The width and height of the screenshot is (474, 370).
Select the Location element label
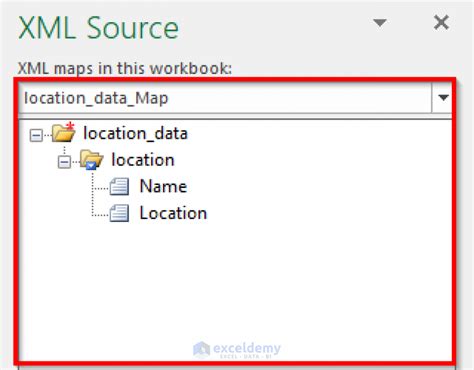[x=173, y=213]
